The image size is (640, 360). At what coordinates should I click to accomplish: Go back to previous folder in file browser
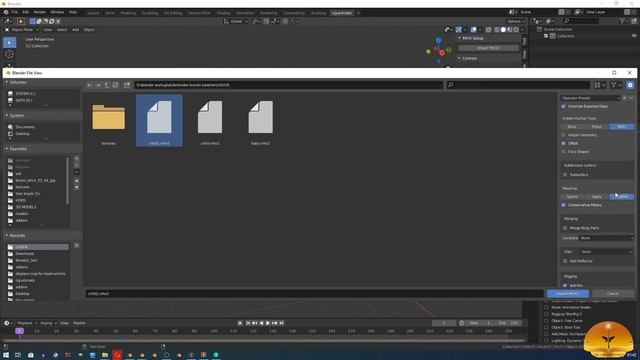click(90, 85)
